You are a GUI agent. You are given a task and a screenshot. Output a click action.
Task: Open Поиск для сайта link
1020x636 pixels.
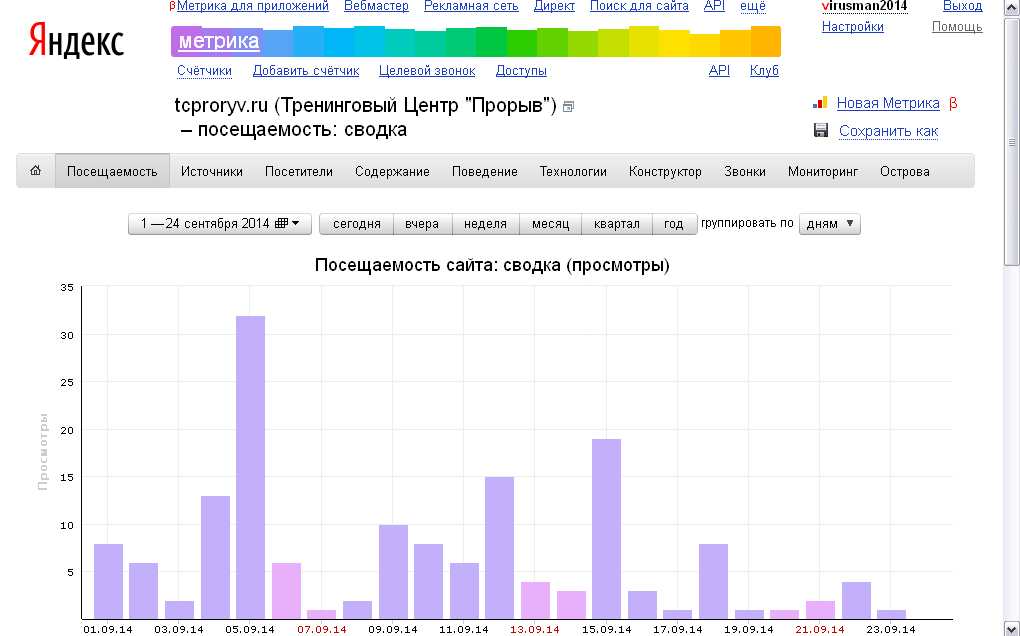(x=639, y=6)
